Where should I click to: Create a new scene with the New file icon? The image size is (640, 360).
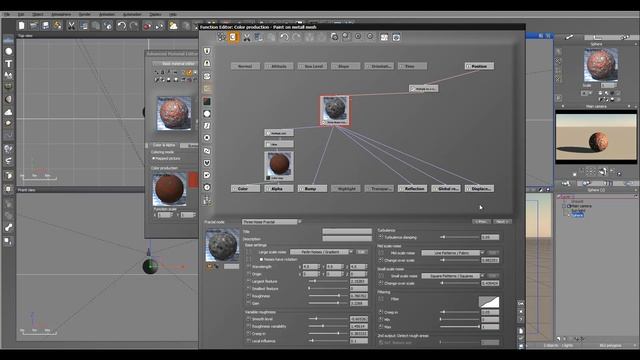click(22, 26)
